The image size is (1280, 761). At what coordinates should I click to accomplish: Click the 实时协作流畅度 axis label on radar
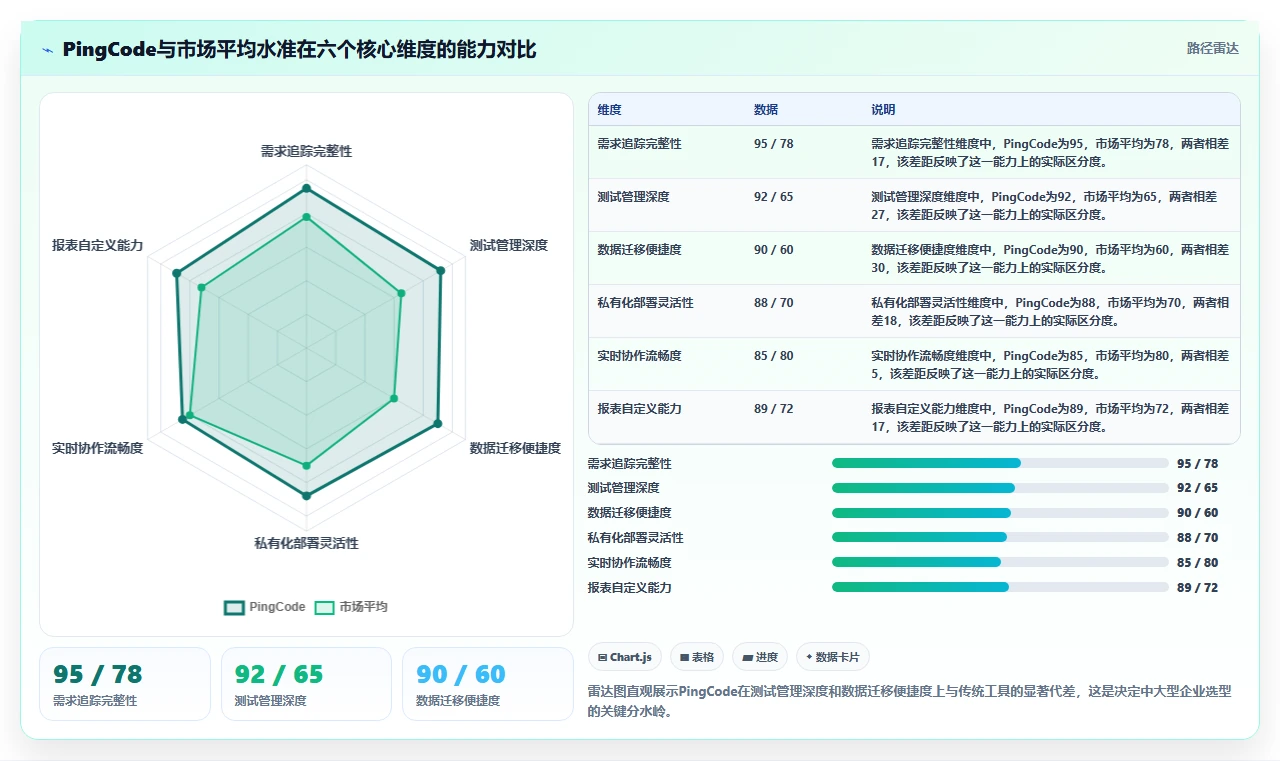(x=98, y=448)
